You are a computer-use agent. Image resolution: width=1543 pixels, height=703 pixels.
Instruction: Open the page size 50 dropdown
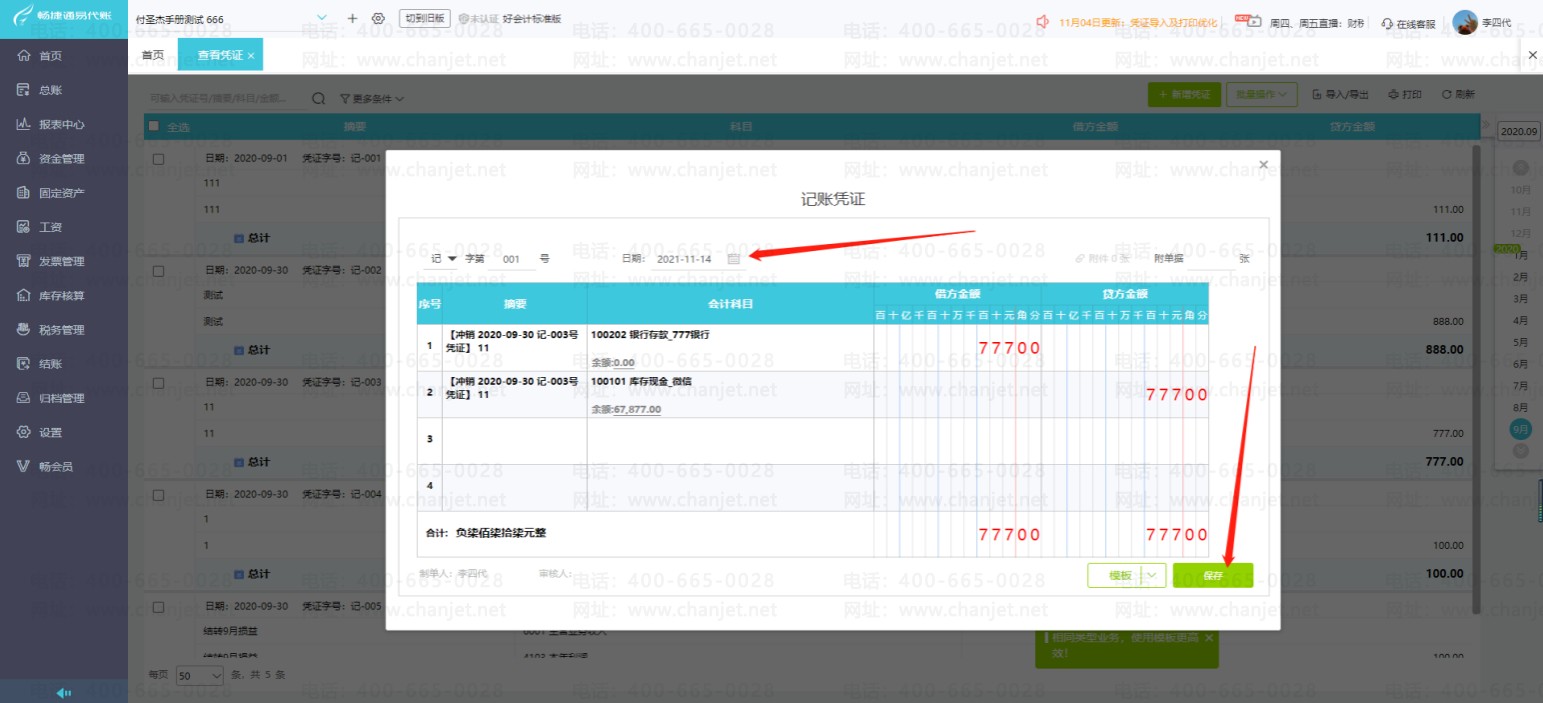point(201,675)
